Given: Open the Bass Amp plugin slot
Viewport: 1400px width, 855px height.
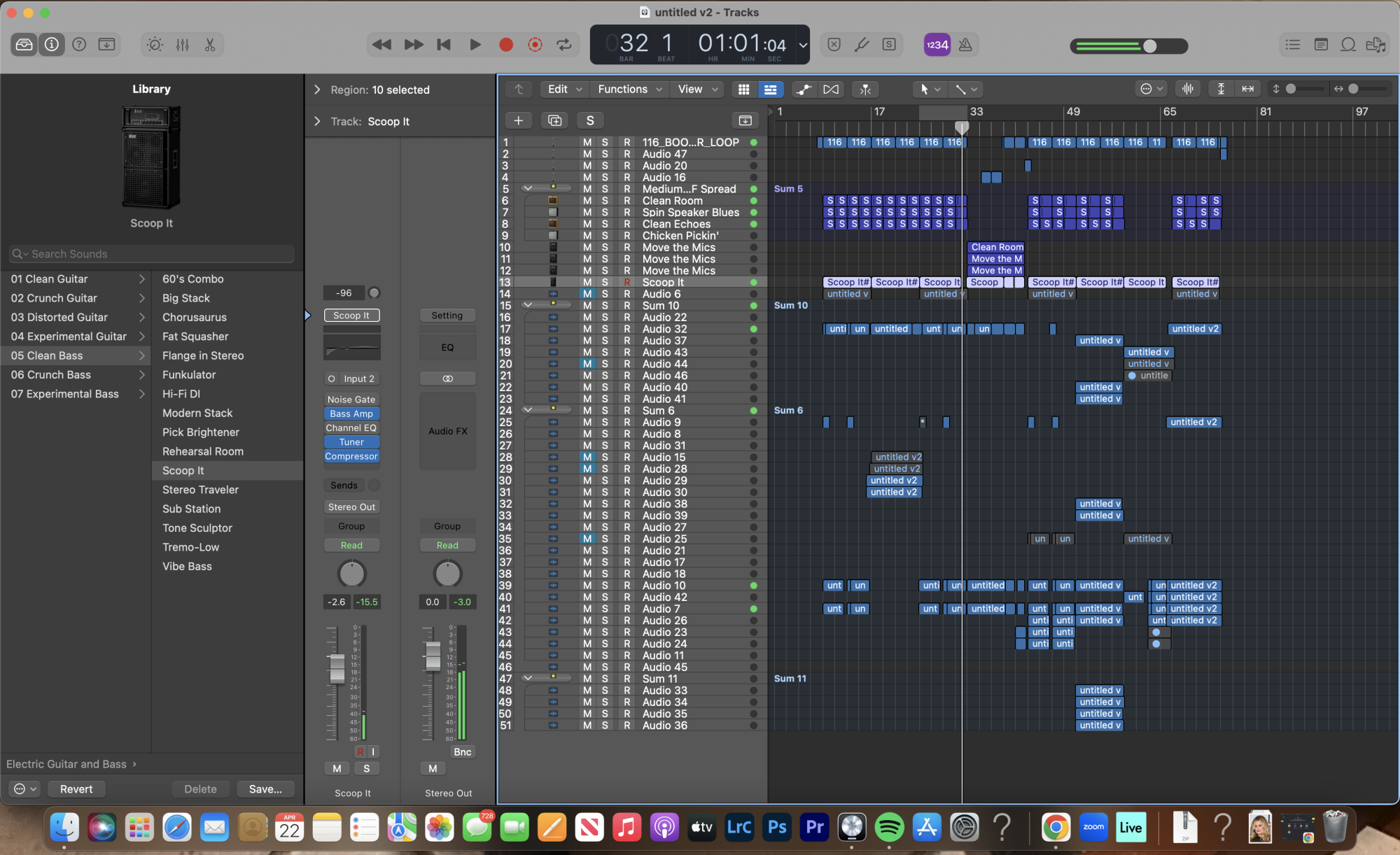Looking at the screenshot, I should 351,414.
